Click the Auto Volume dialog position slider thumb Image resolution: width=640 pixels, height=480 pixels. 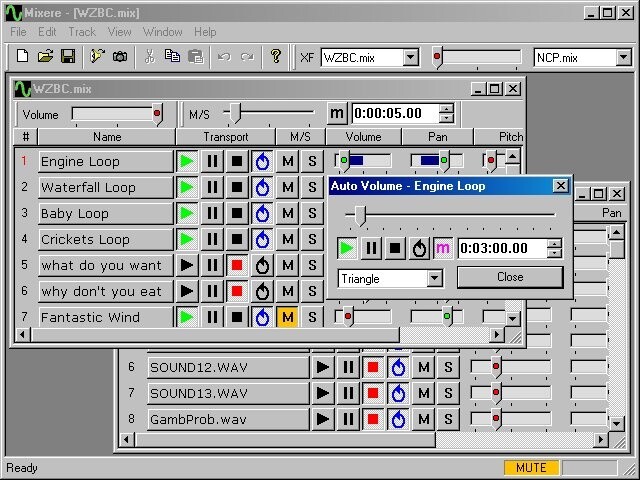click(x=360, y=216)
